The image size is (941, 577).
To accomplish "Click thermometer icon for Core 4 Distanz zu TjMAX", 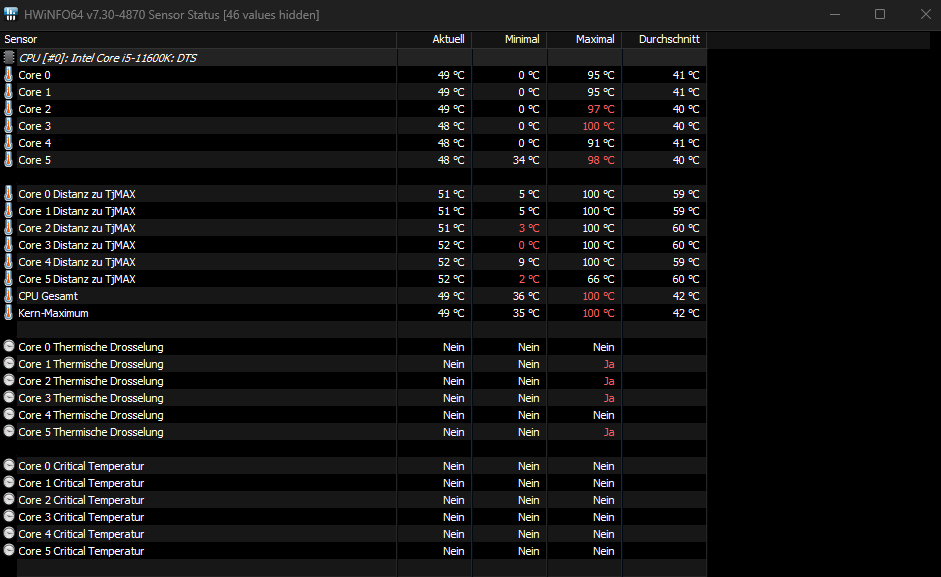I will pos(8,262).
